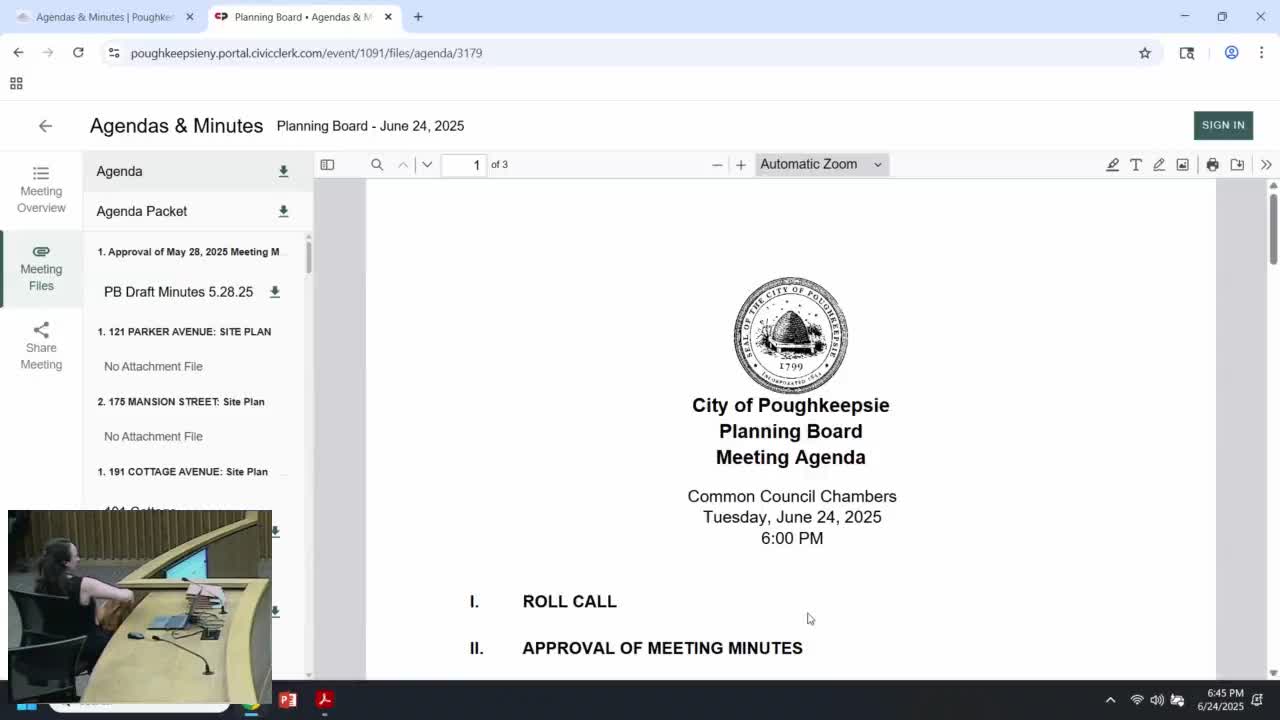Select the Highlight annotation tool
Screen dimensions: 1280x720
1113,164
